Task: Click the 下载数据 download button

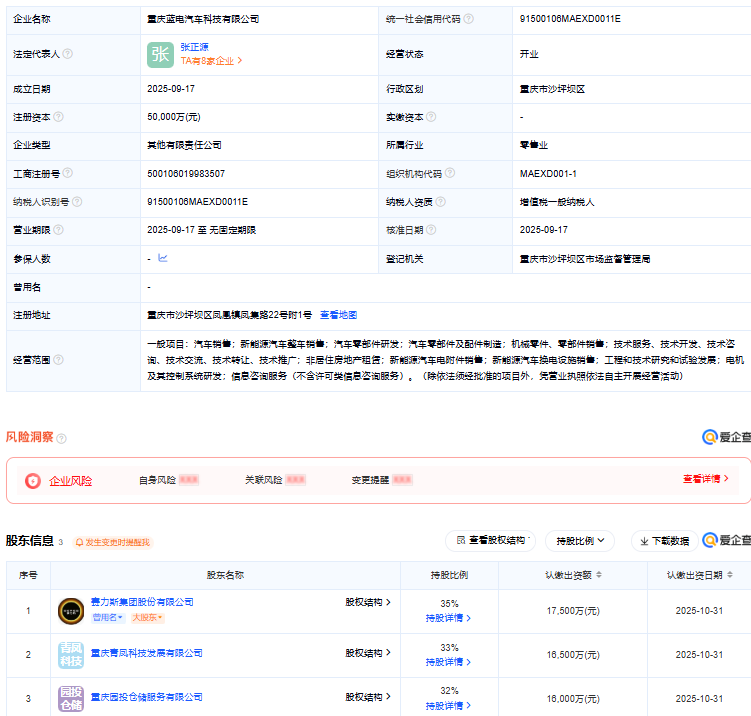Action: point(664,541)
